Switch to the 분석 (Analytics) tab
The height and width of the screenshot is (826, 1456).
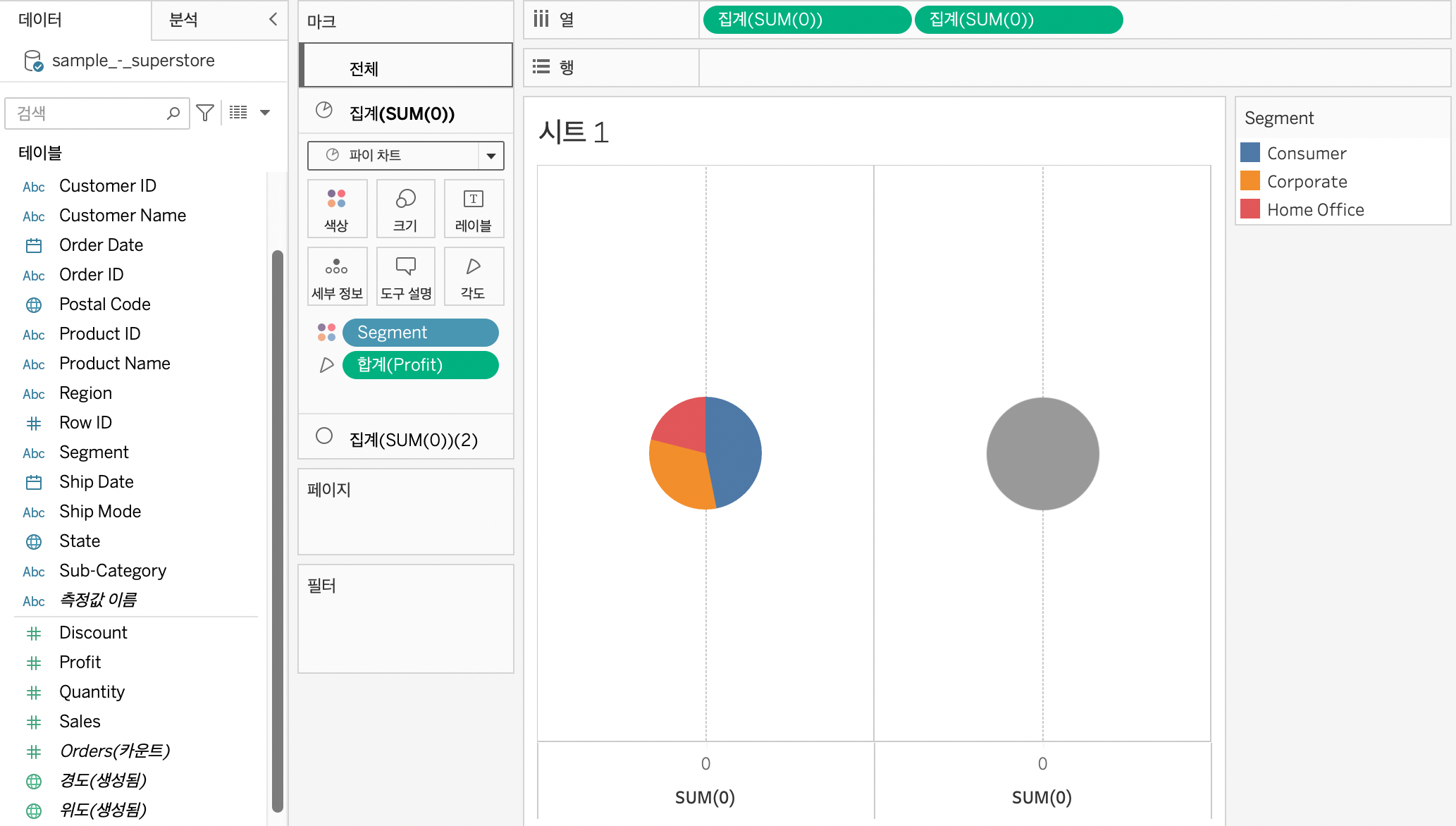click(x=184, y=20)
